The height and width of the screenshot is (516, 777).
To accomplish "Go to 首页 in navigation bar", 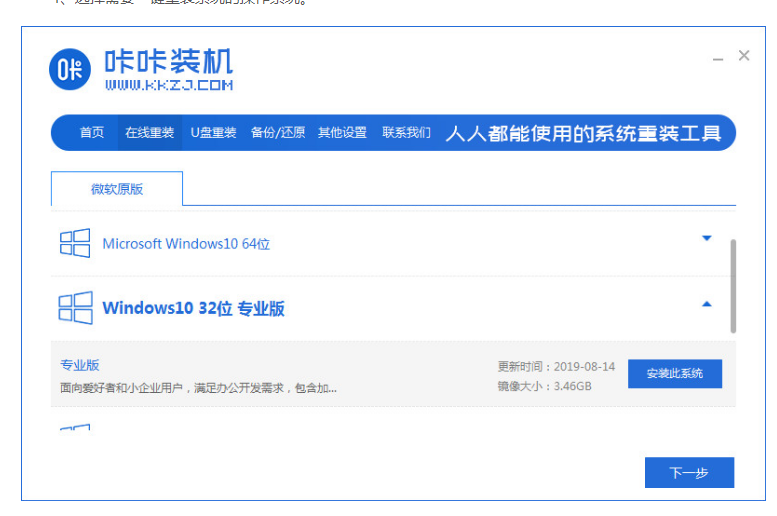I will (x=92, y=133).
